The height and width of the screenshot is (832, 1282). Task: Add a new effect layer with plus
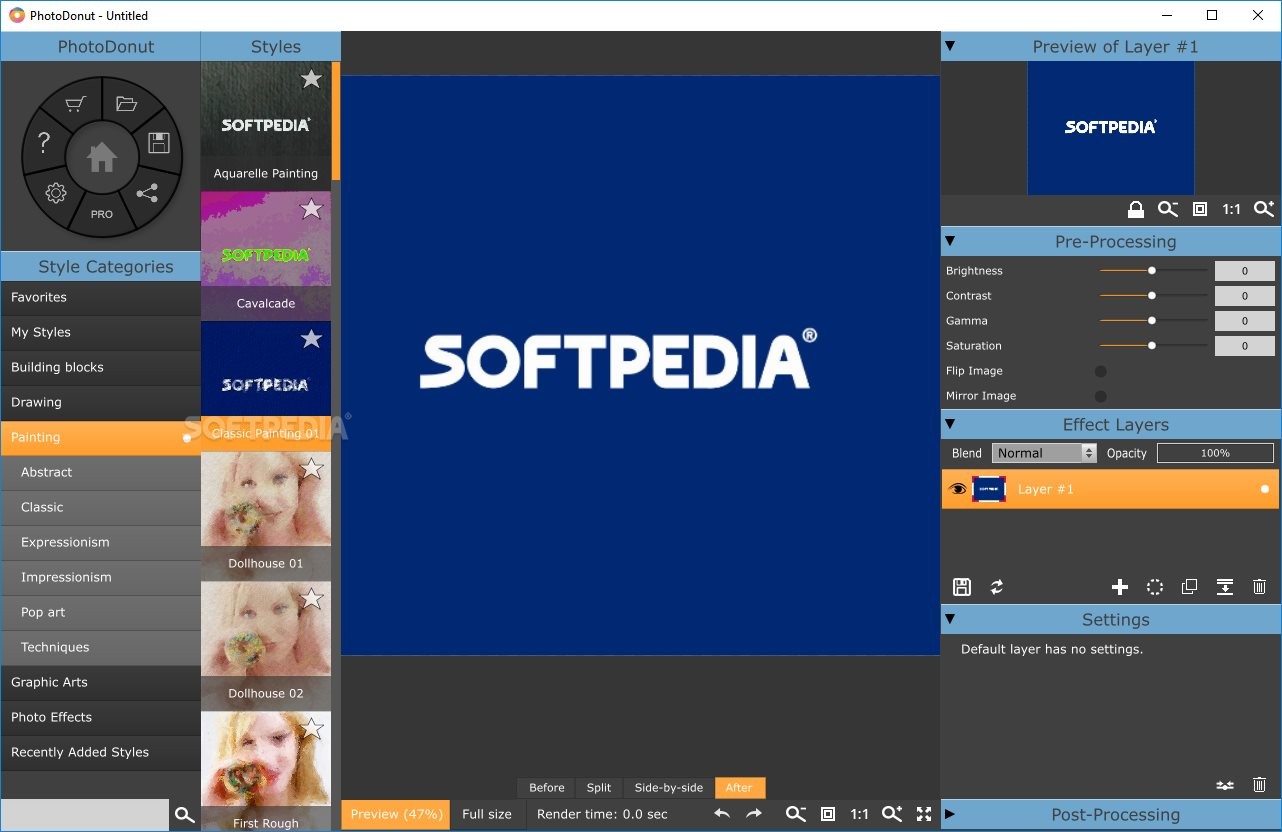(x=1120, y=587)
